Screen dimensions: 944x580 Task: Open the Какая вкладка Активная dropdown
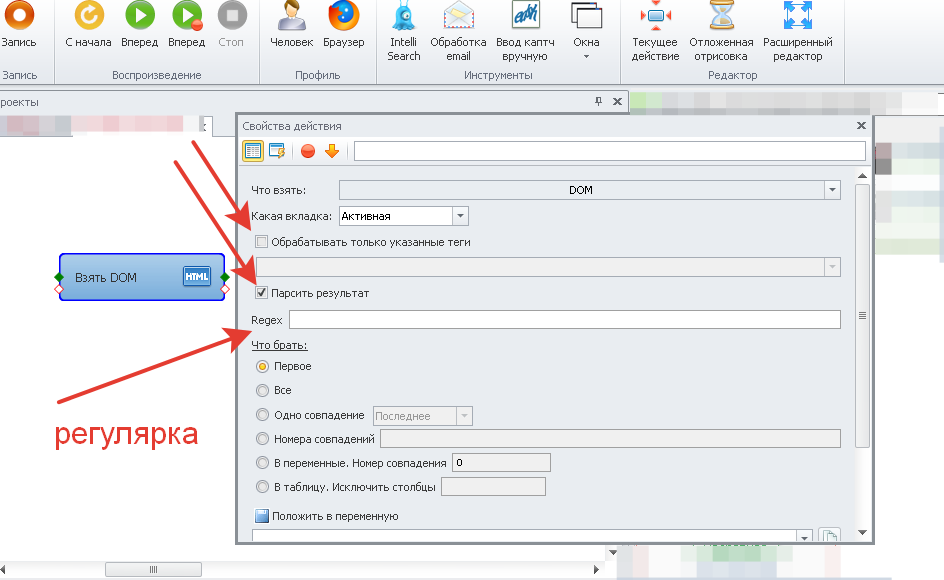461,216
